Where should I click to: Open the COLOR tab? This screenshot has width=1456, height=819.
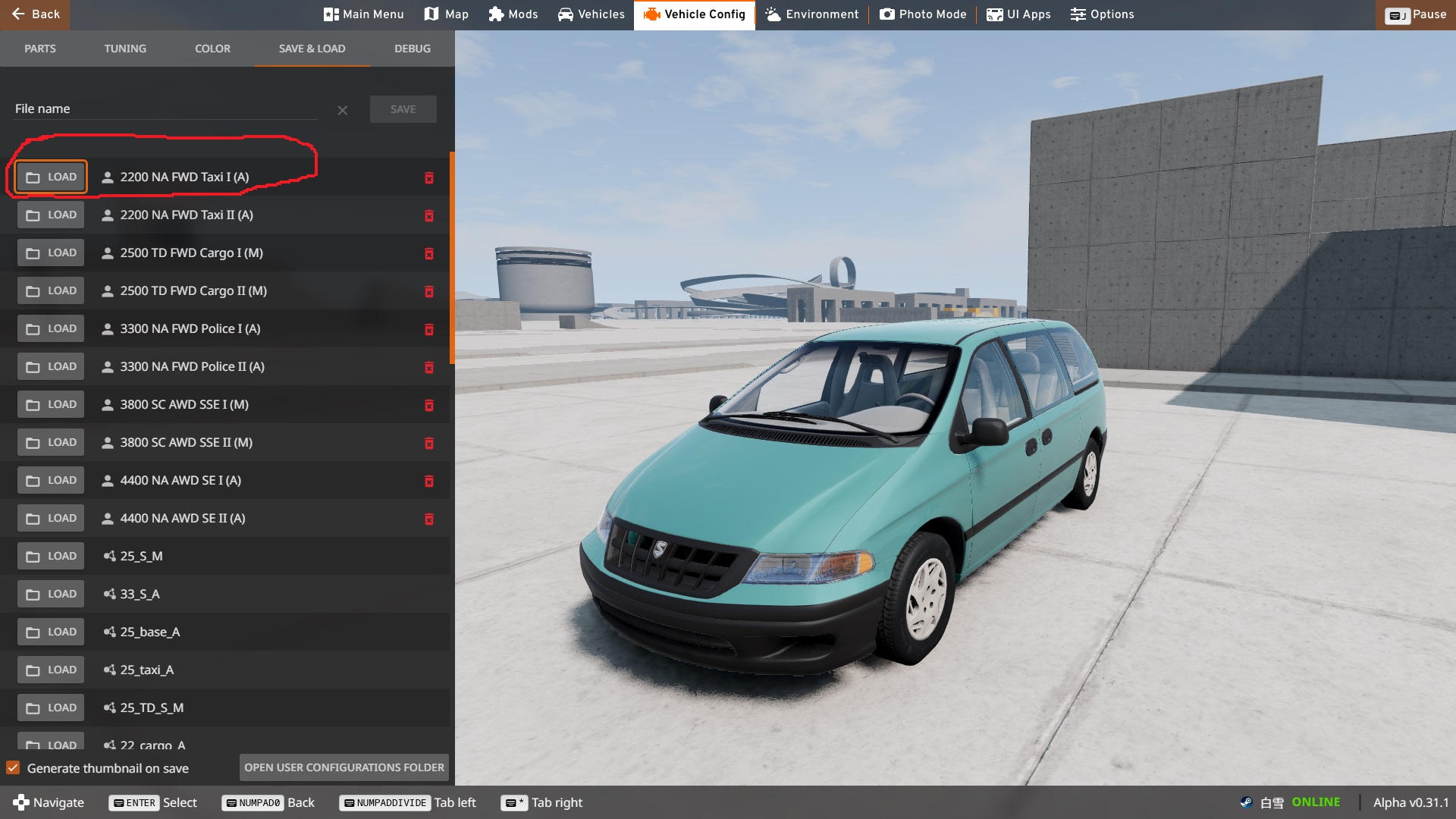(x=212, y=49)
